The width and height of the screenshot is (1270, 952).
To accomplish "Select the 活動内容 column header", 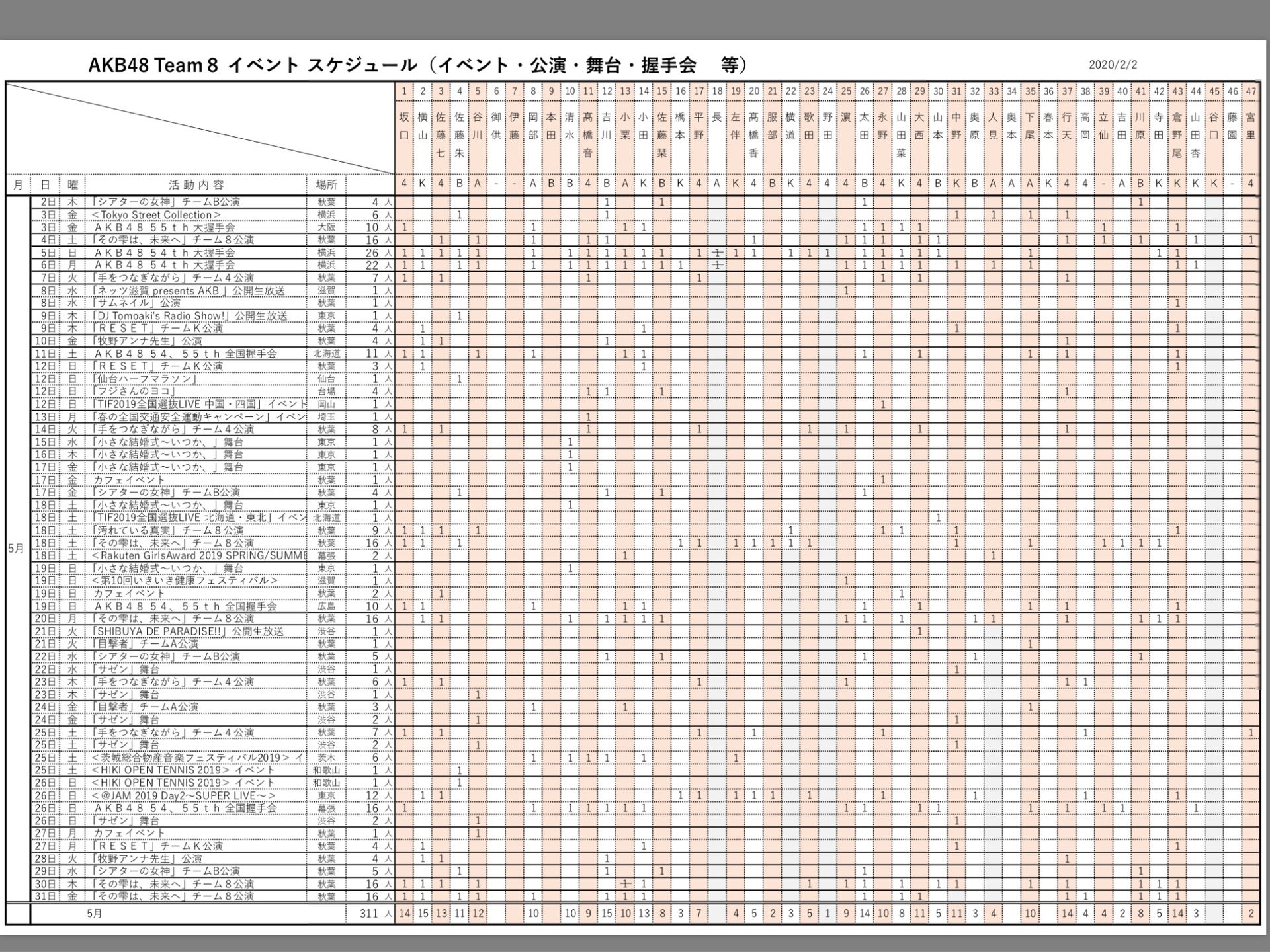I will [196, 185].
